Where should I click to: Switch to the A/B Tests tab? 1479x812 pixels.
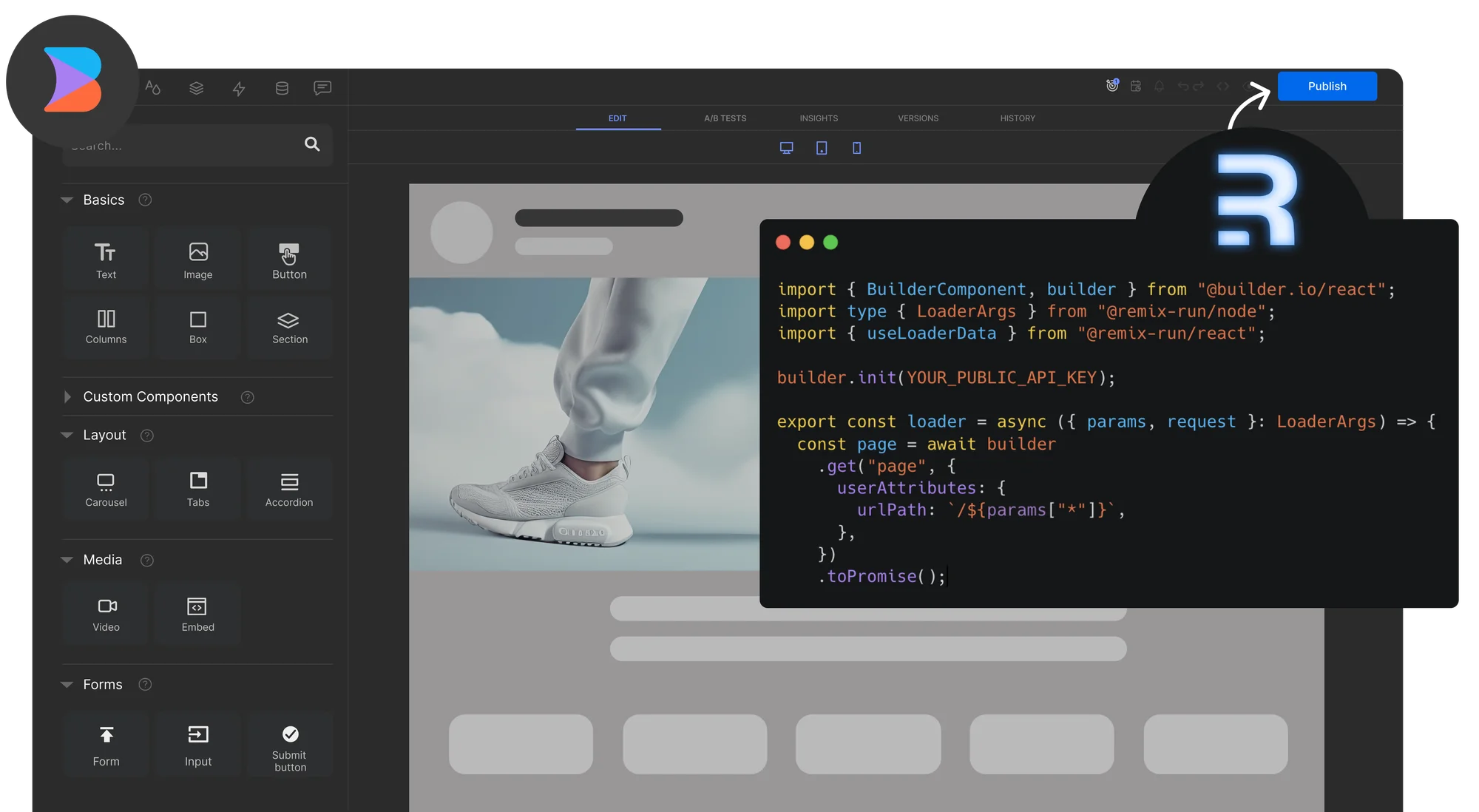725,118
